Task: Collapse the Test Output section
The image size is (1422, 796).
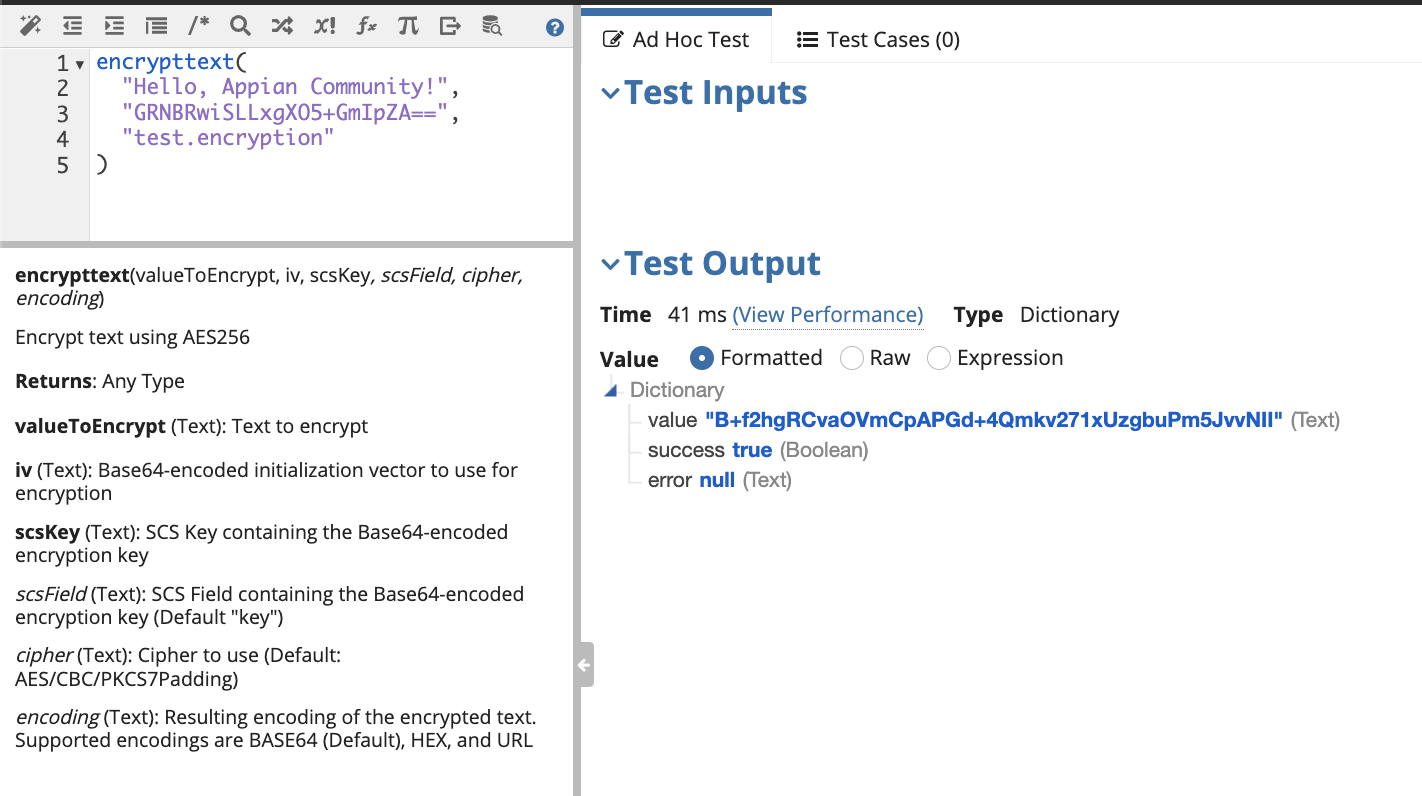Action: [x=610, y=264]
